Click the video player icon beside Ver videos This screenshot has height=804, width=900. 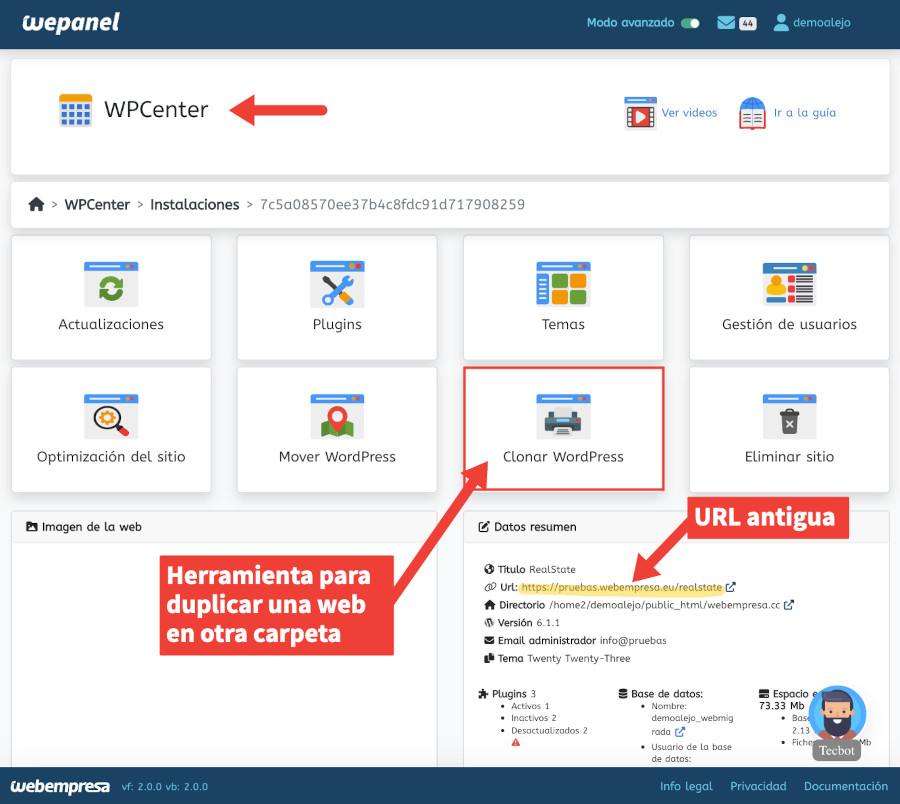(x=641, y=113)
